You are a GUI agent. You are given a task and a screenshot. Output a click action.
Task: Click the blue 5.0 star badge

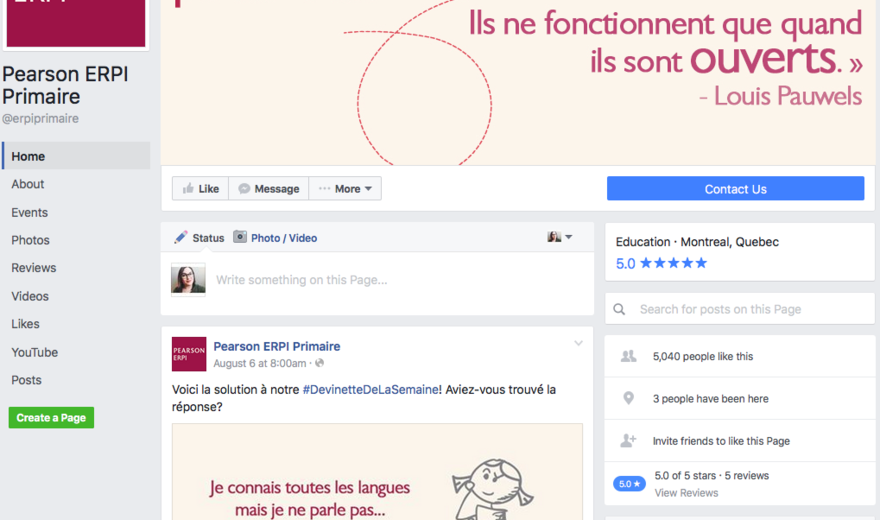629,484
